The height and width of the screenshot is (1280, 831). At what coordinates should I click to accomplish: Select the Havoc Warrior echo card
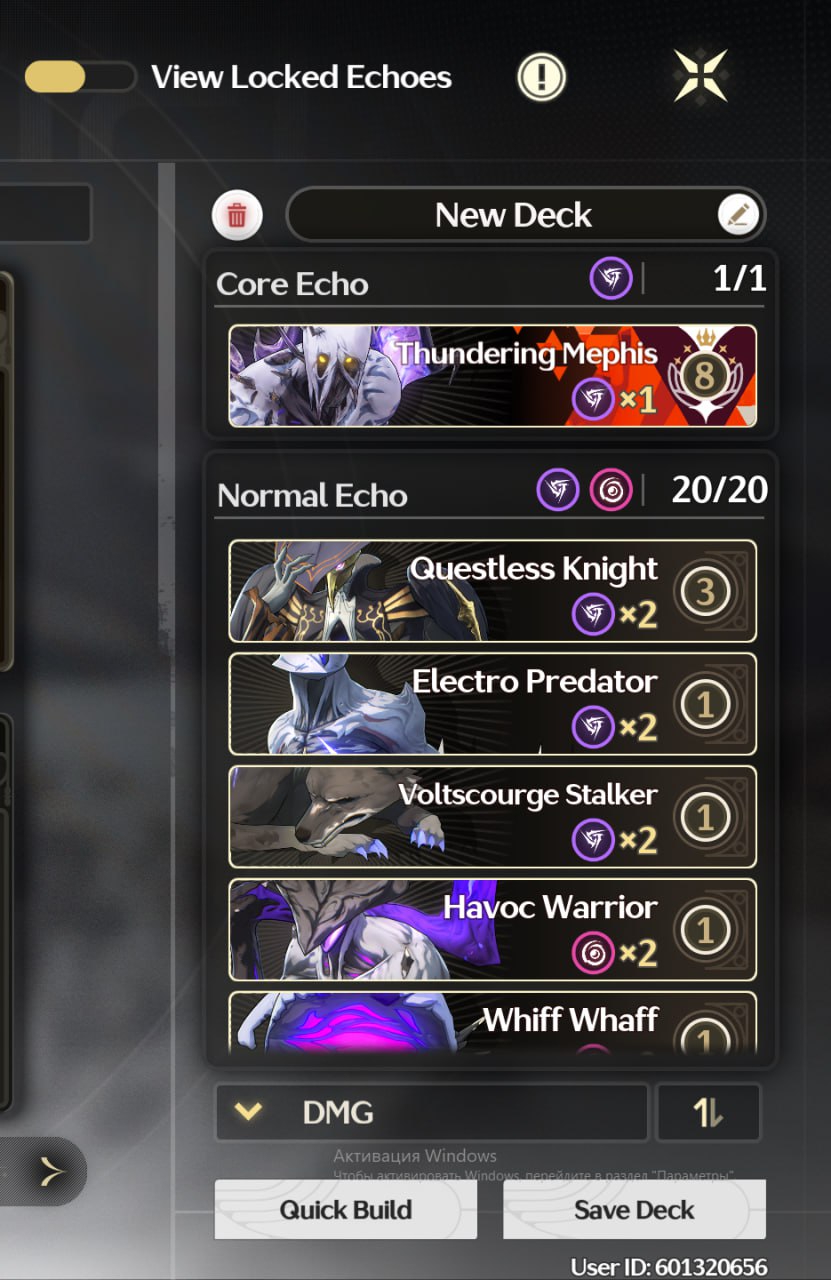pyautogui.click(x=492, y=930)
